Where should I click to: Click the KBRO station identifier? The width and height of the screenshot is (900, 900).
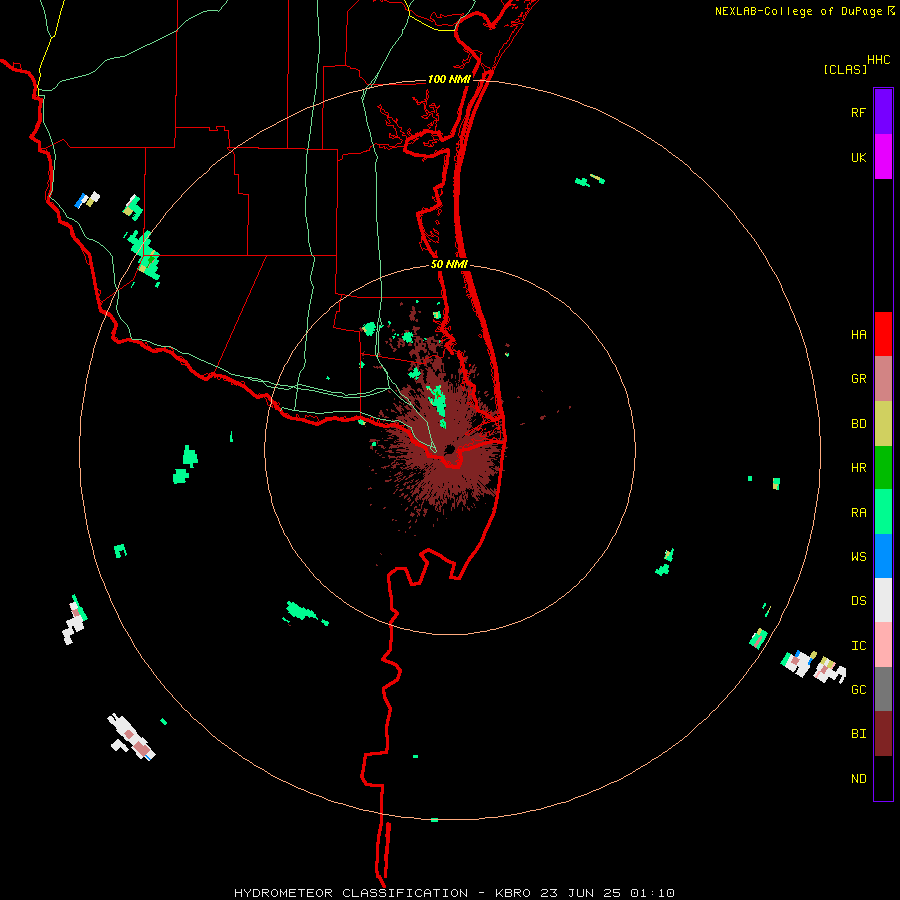tap(513, 893)
